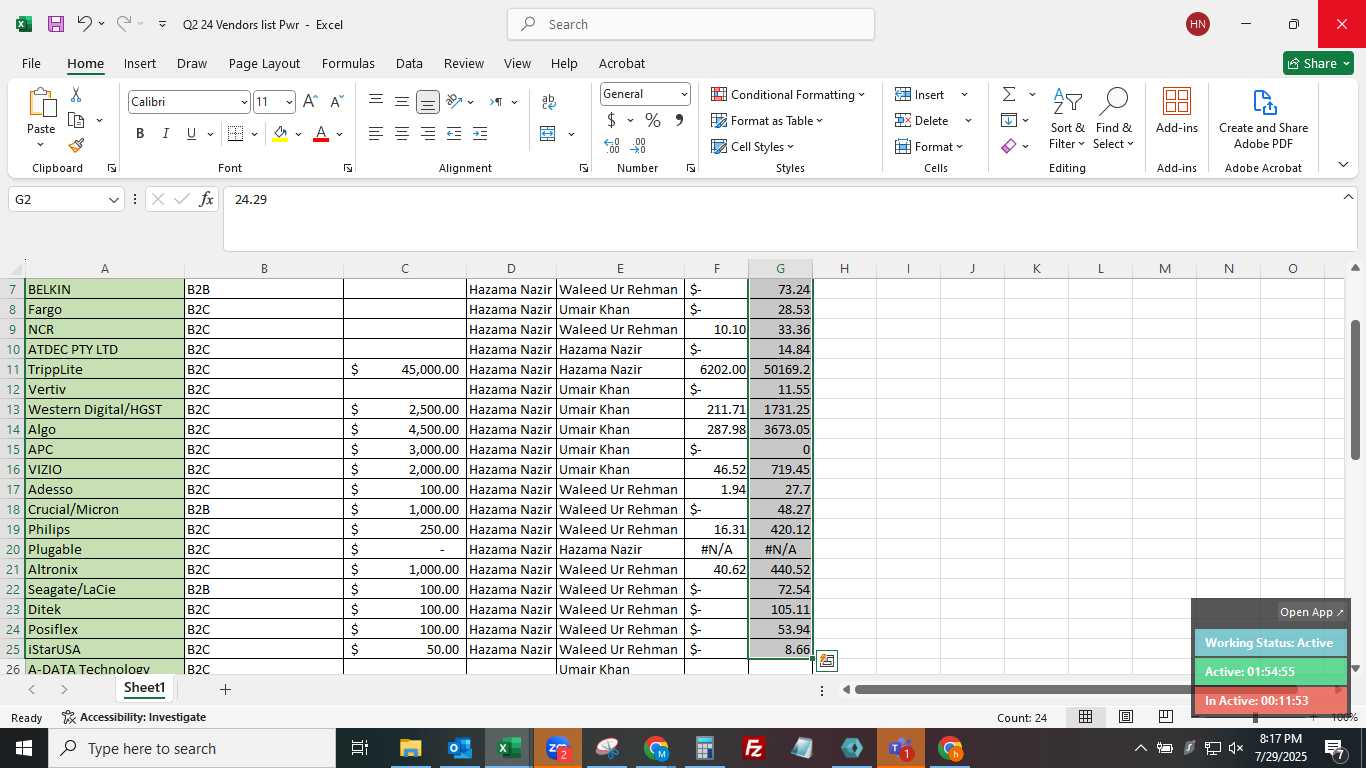
Task: Switch to the Formulas tab
Action: click(x=348, y=63)
